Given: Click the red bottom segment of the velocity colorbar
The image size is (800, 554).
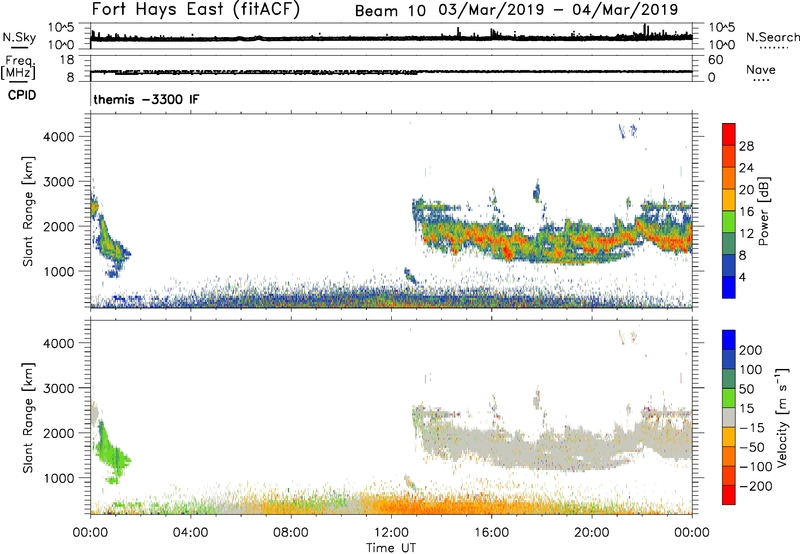Looking at the screenshot, I should pyautogui.click(x=729, y=495).
